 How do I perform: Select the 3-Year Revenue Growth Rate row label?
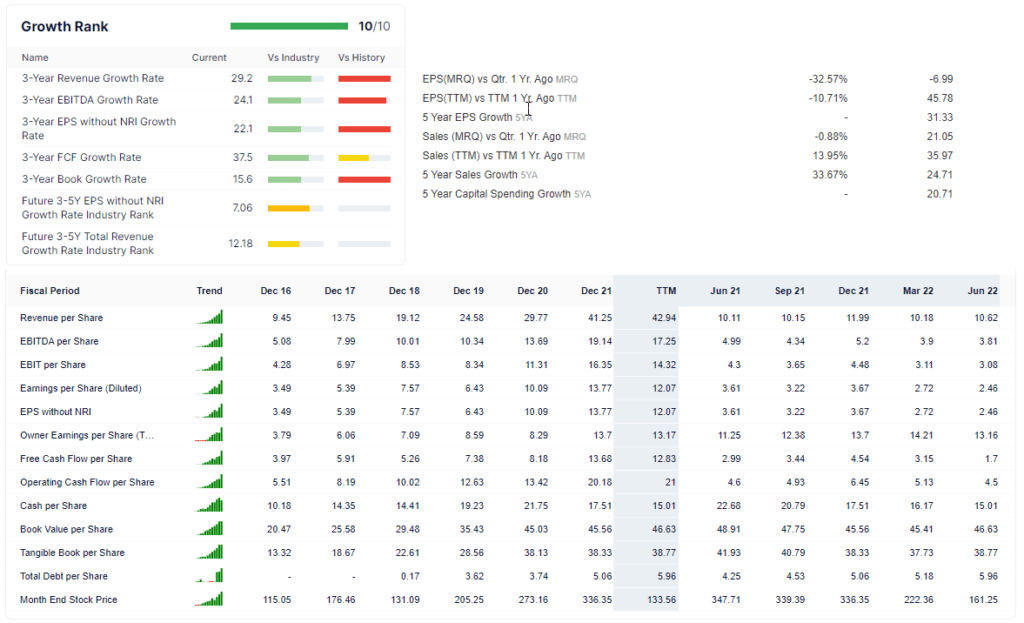pyautogui.click(x=93, y=78)
